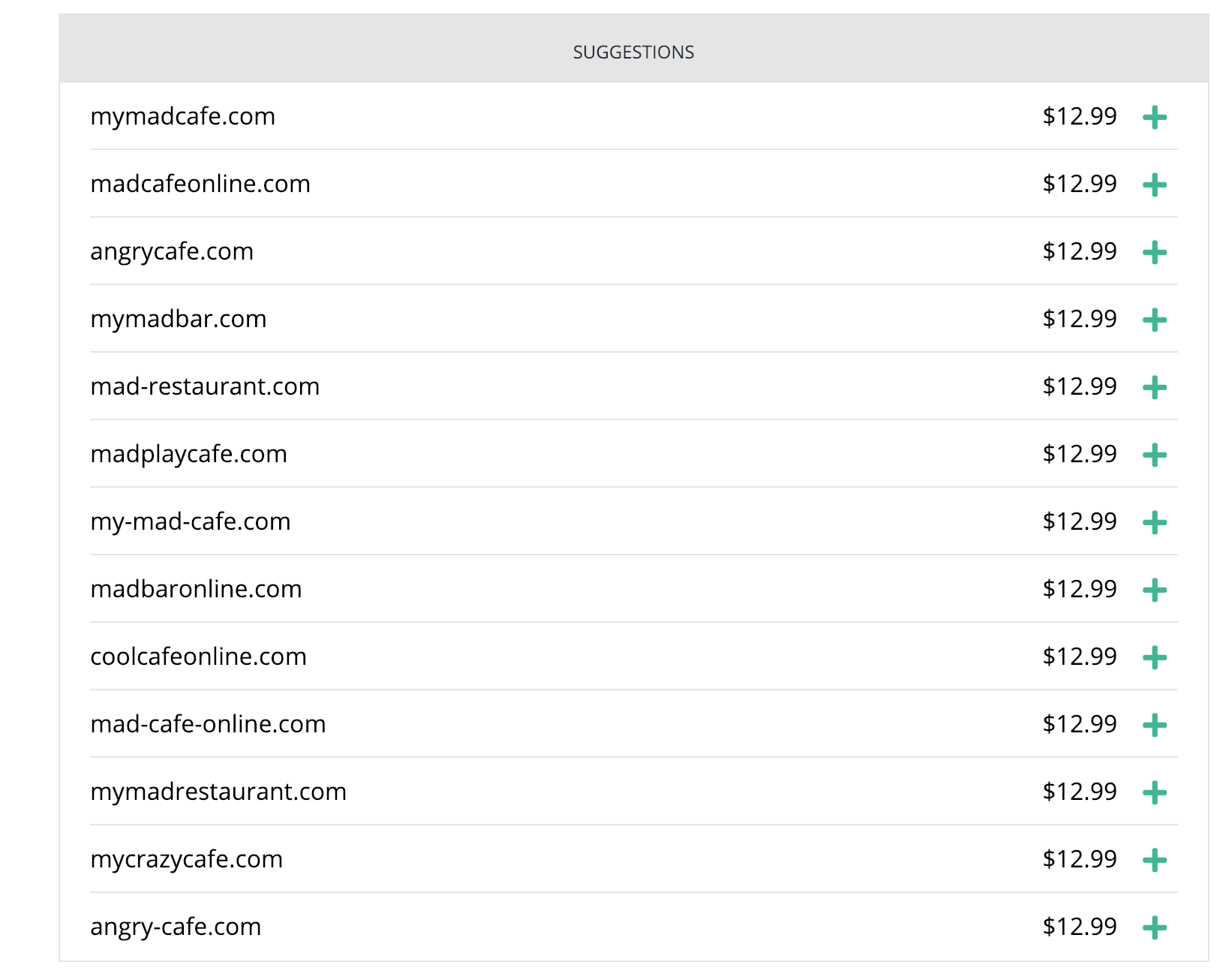Click the plus next to madplaycafe.com
The width and height of the screenshot is (1232, 977).
(1154, 455)
